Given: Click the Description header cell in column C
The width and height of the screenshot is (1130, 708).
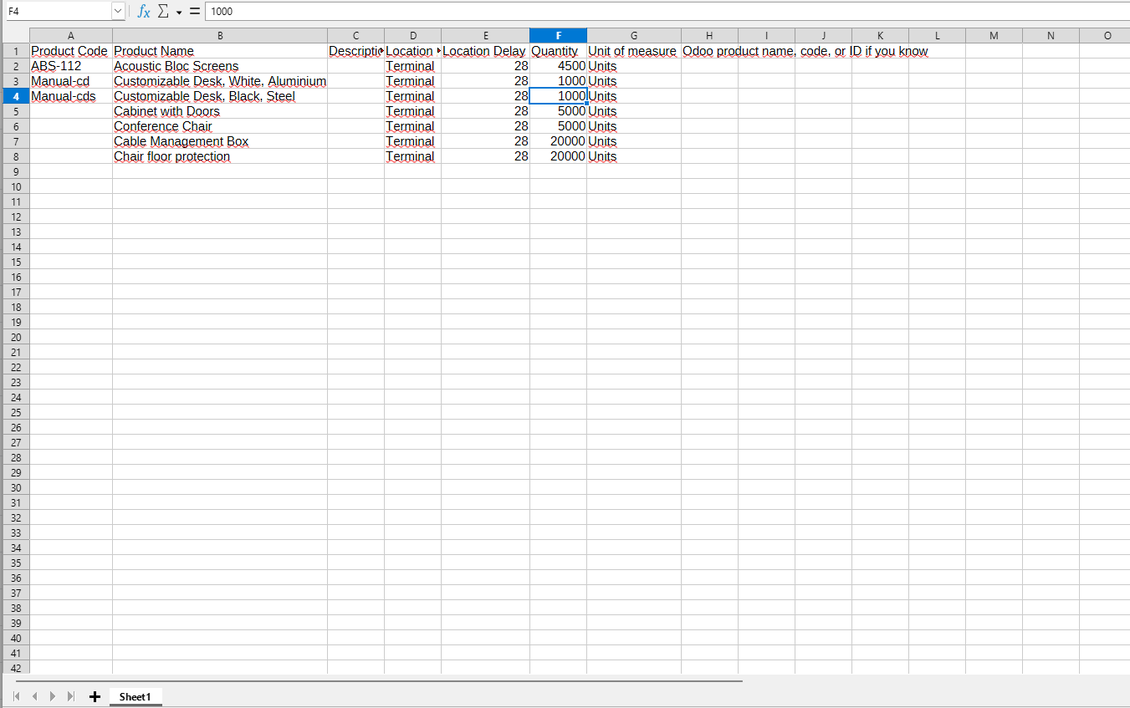Looking at the screenshot, I should point(355,51).
